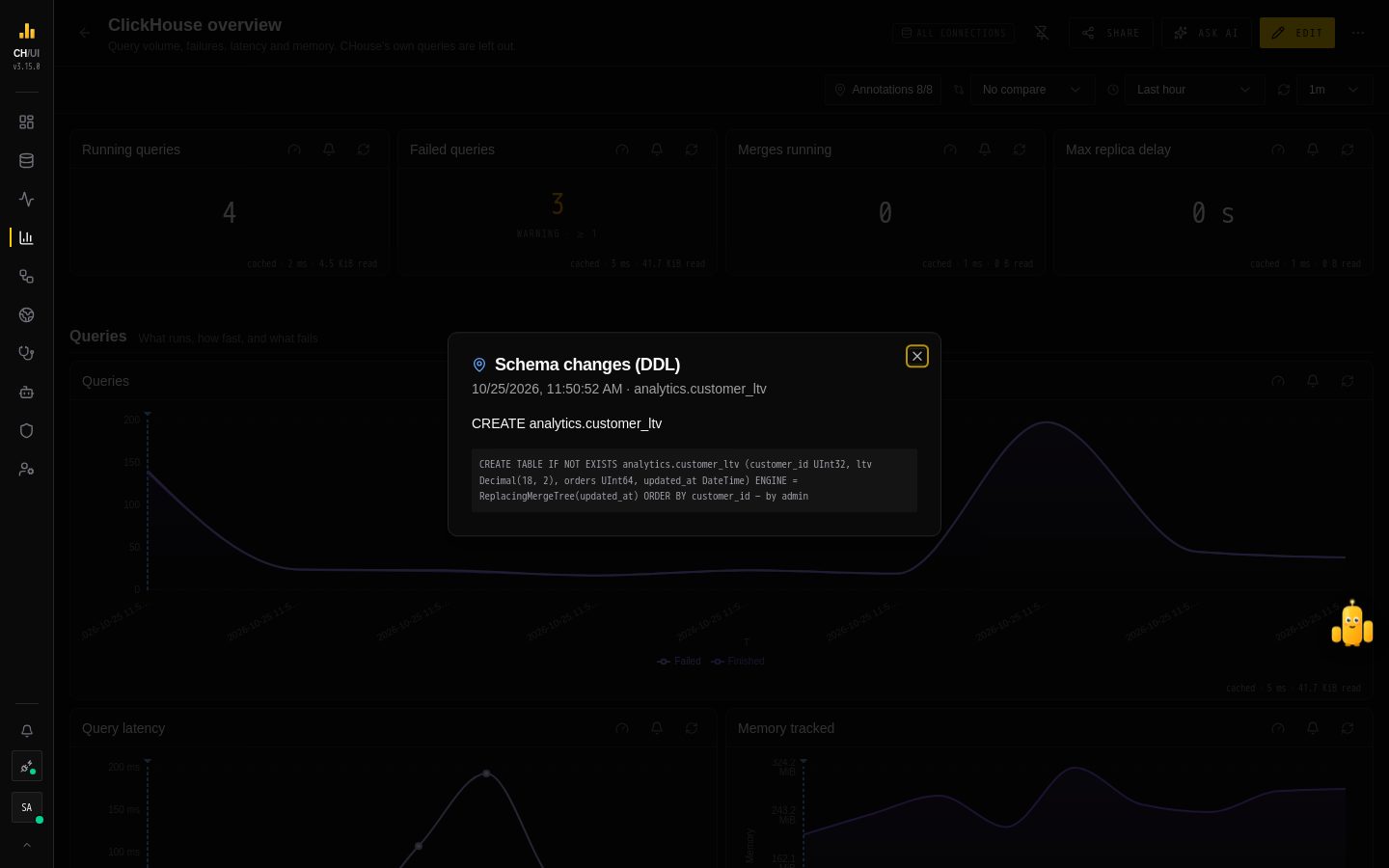Refresh the Query latency panel
1389x868 pixels.
click(x=692, y=728)
